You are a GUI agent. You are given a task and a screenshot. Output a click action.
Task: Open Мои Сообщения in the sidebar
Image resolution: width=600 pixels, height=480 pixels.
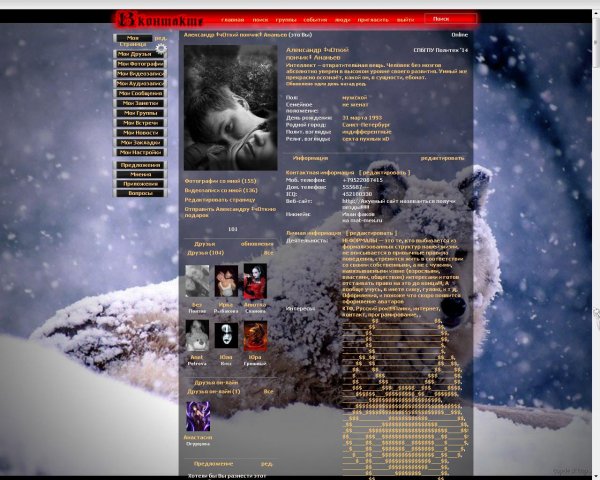[x=140, y=93]
